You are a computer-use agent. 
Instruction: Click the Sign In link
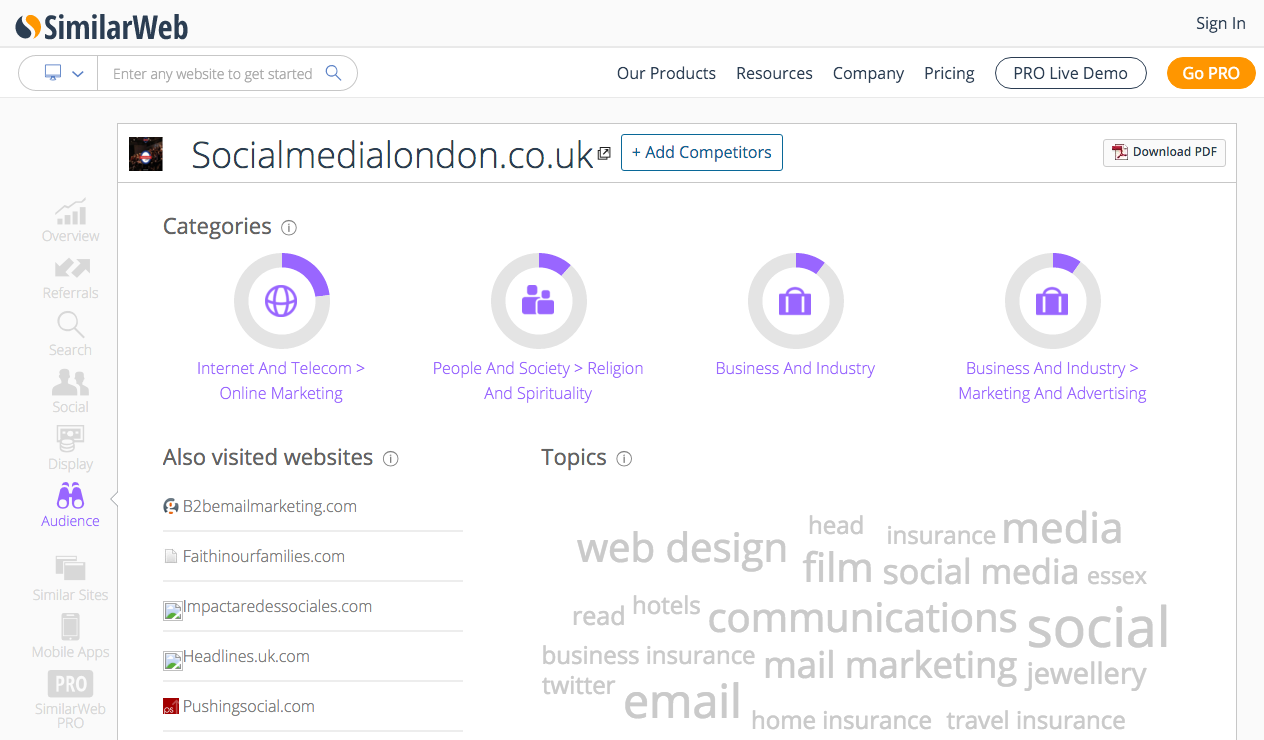1221,23
